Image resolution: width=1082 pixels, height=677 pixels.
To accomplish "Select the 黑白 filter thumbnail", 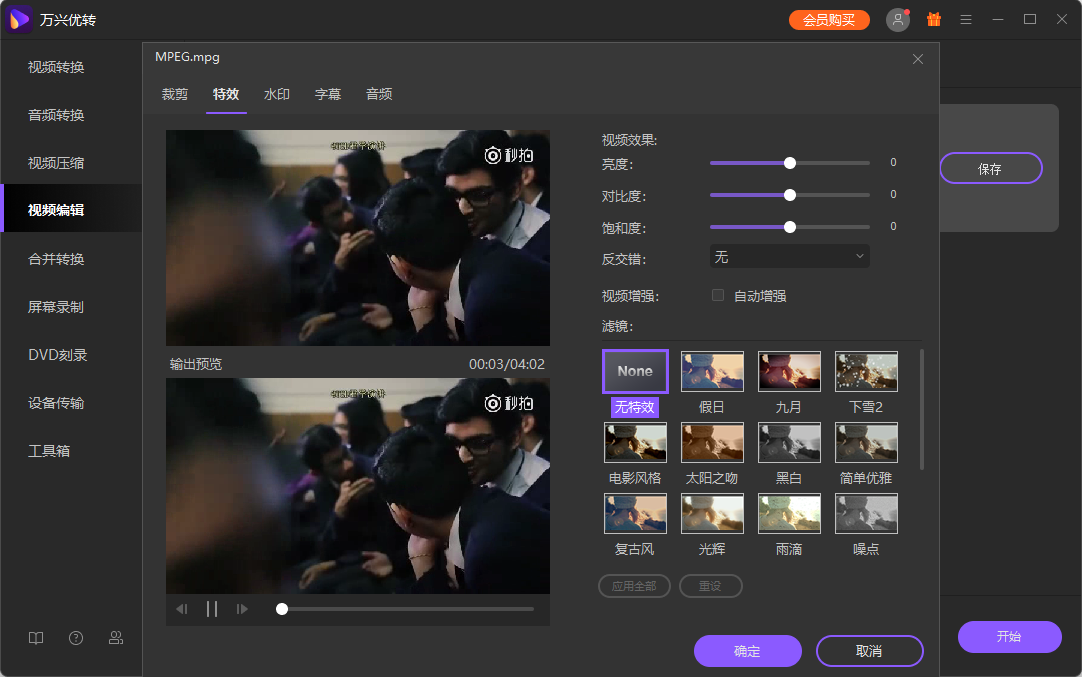I will click(x=789, y=442).
